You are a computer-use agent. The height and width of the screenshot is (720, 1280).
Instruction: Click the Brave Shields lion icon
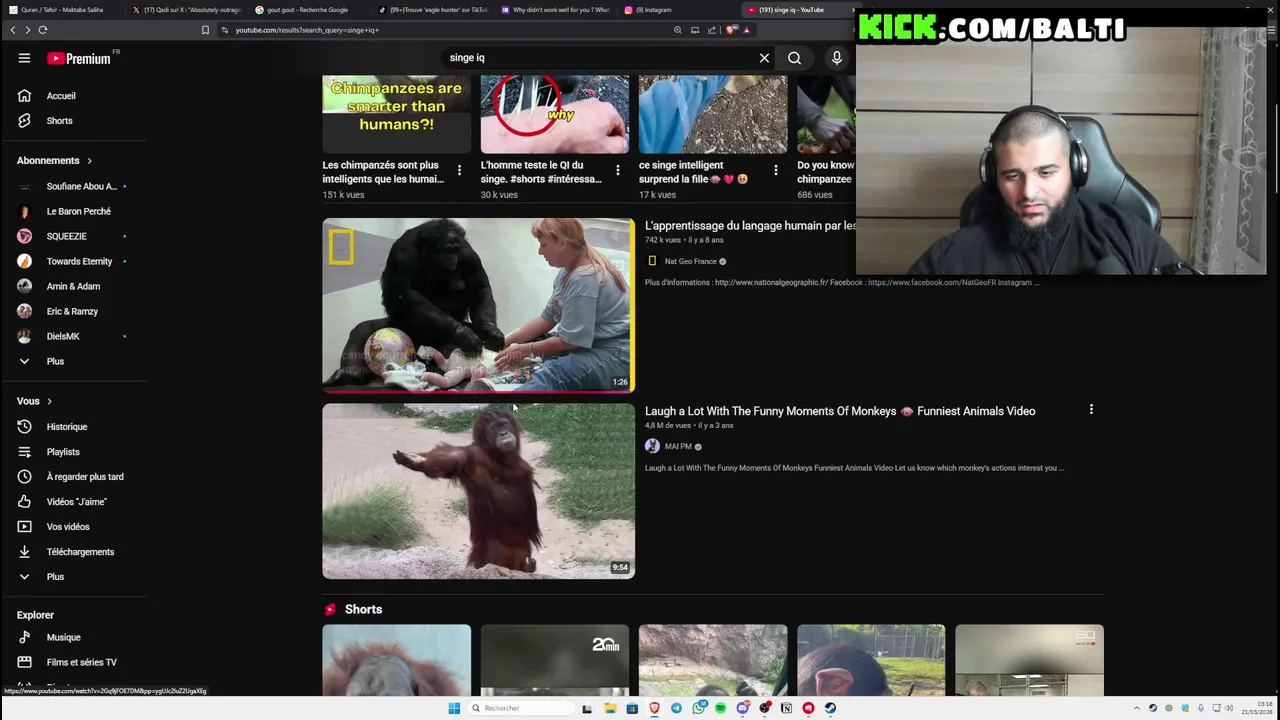pyautogui.click(x=730, y=30)
